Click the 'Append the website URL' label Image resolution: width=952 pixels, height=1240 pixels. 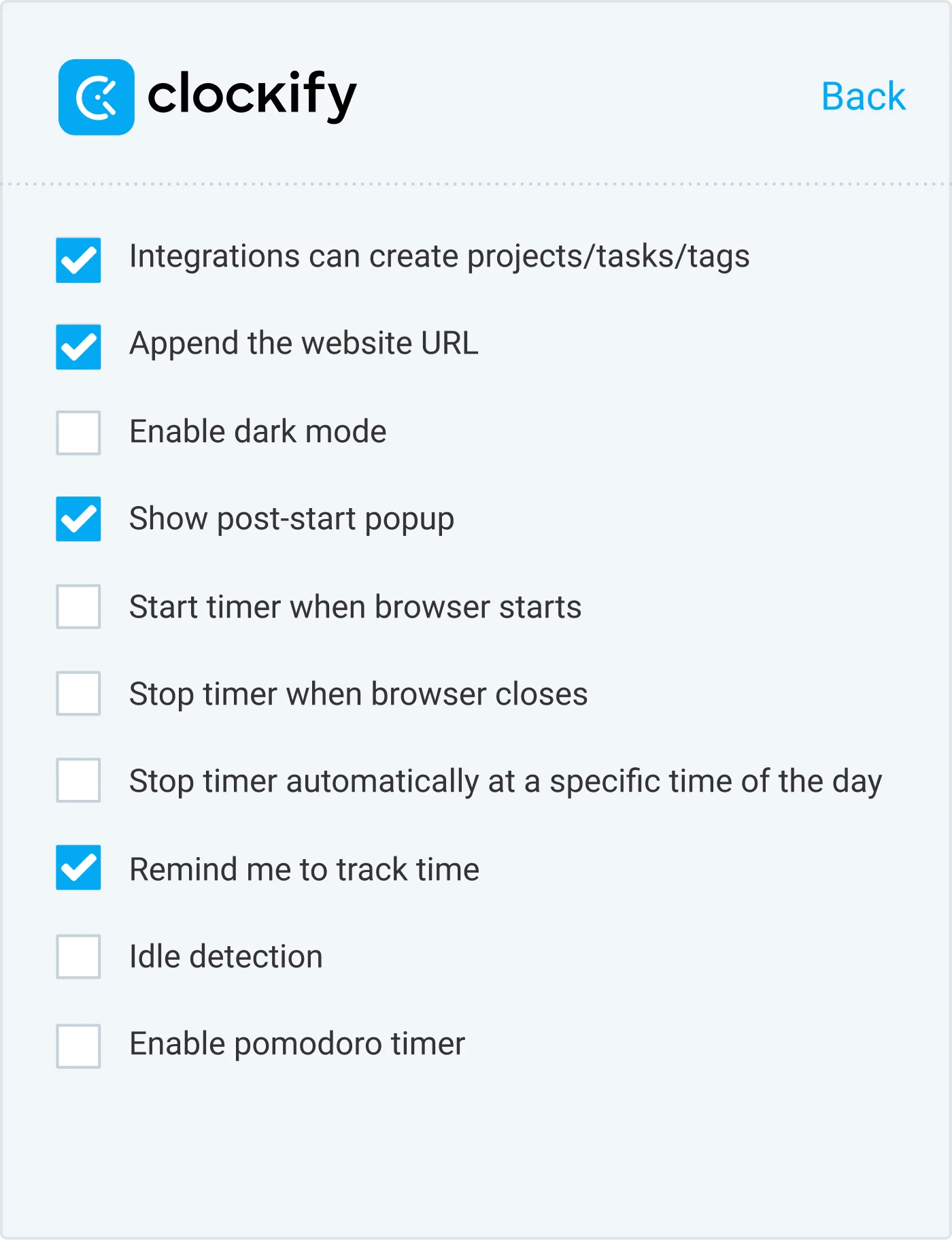[304, 345]
